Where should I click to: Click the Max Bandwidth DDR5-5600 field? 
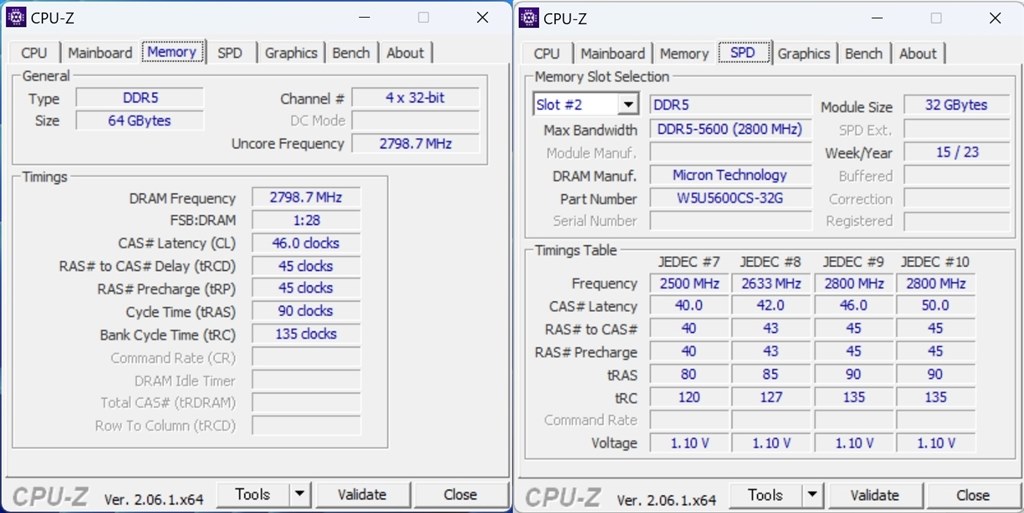(x=729, y=130)
